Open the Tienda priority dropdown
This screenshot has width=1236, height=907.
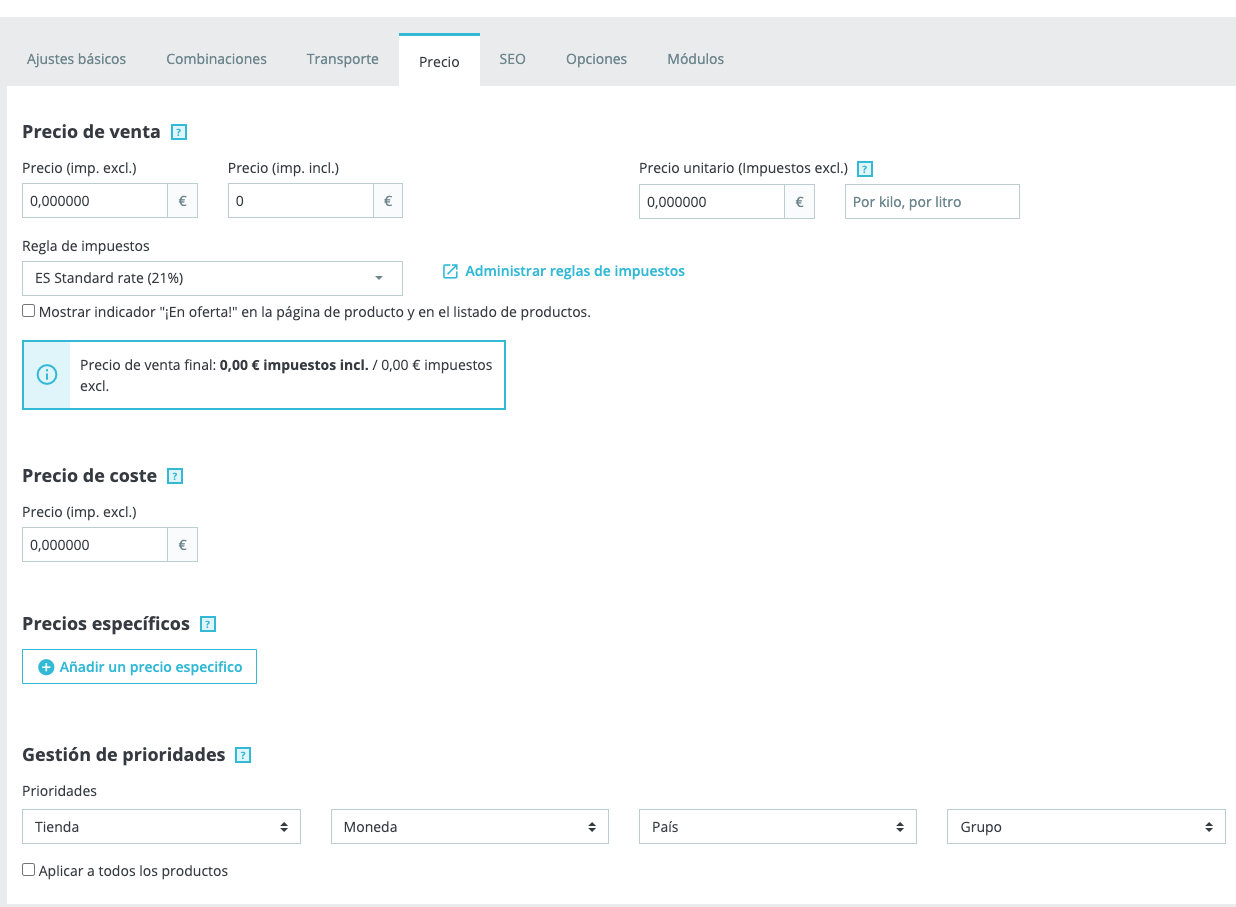161,827
